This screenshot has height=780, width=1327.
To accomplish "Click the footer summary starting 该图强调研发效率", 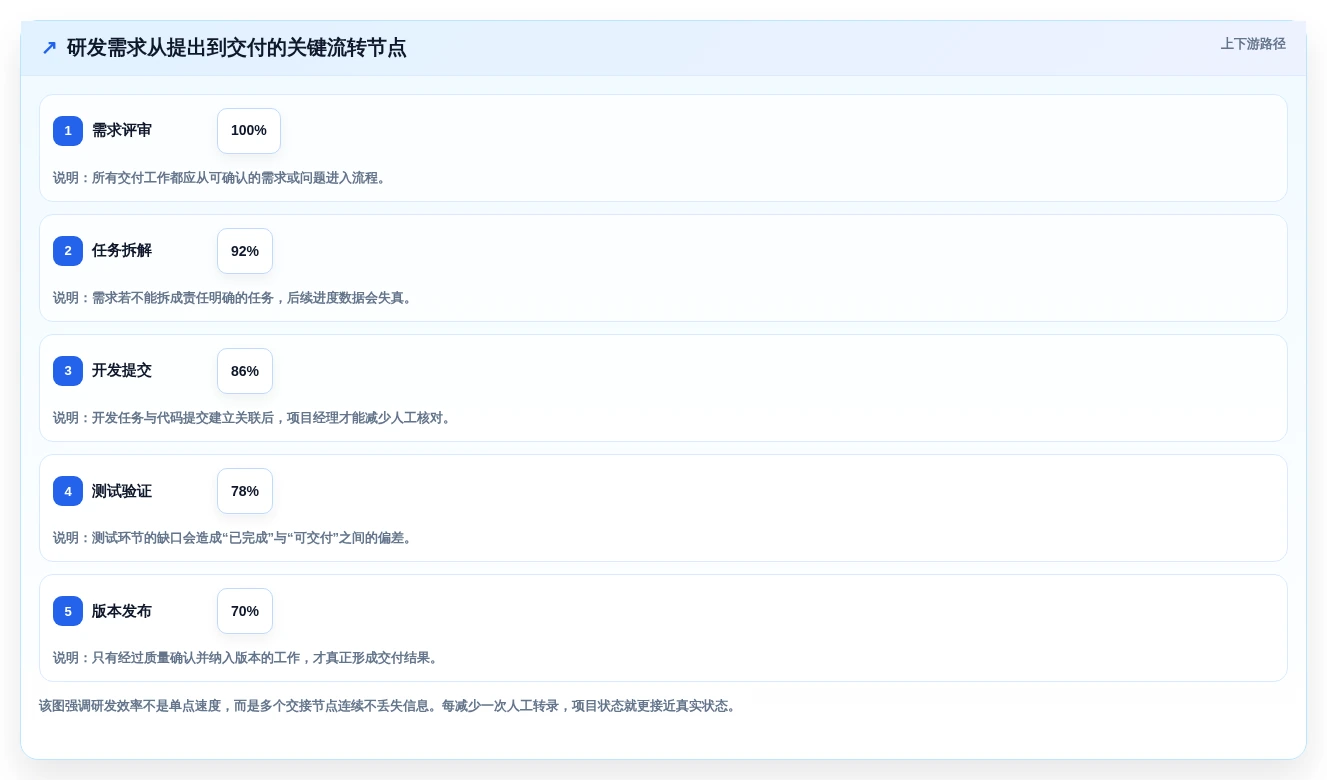I will point(389,706).
